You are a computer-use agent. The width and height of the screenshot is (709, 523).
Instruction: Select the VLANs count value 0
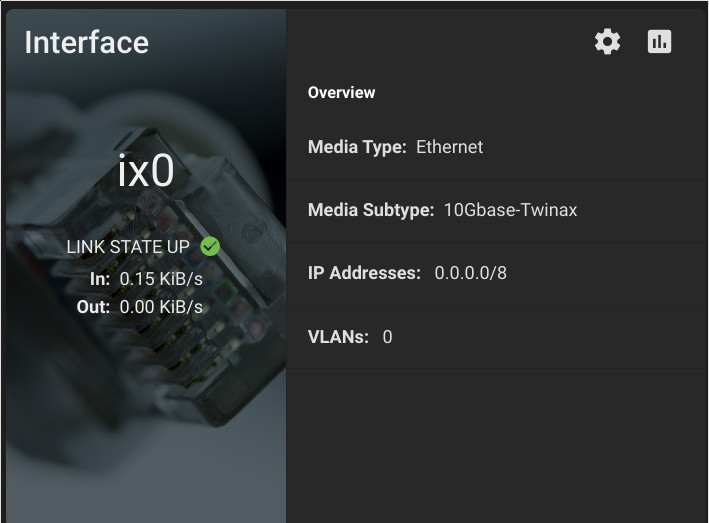388,337
